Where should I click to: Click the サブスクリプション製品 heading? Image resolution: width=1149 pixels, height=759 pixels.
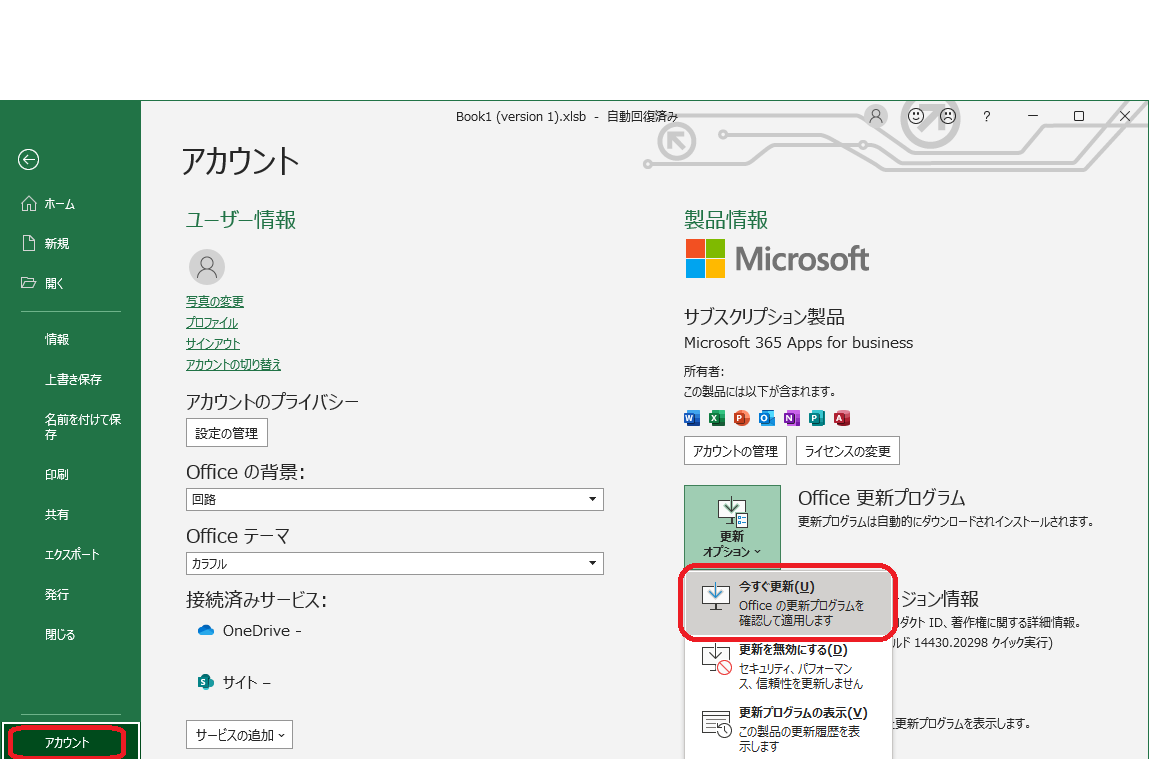(764, 316)
